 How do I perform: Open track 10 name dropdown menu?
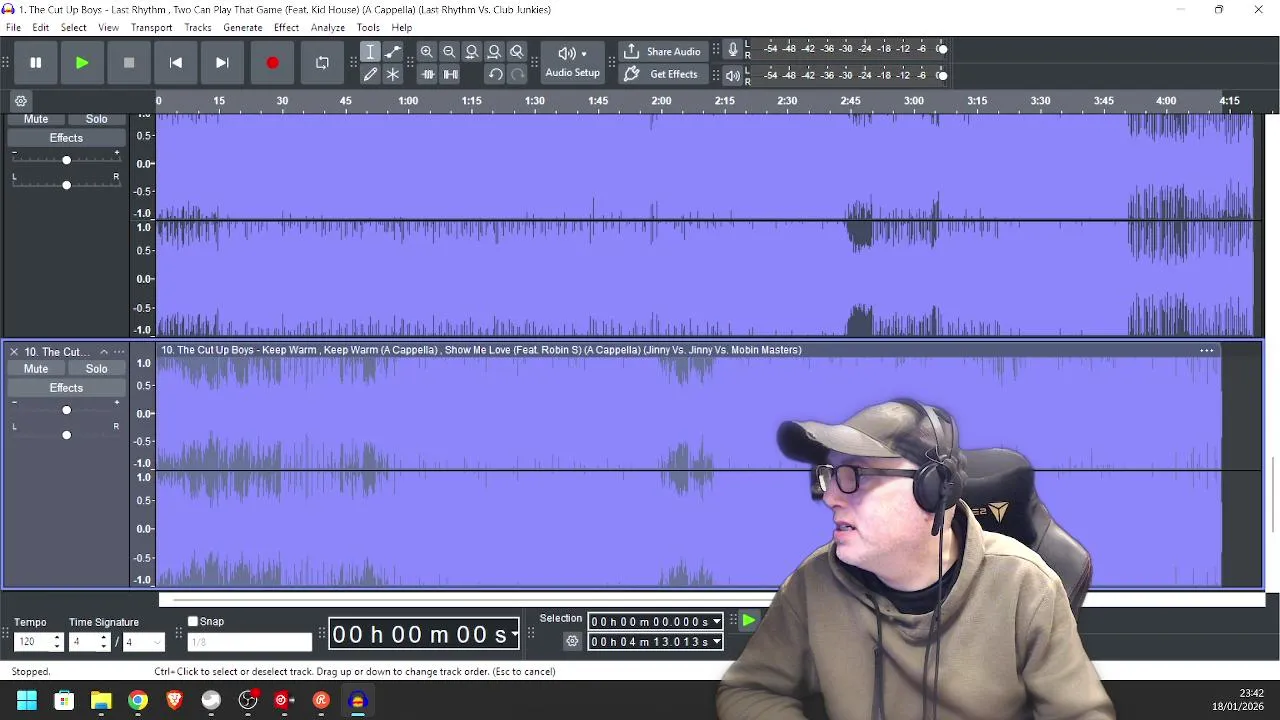tap(58, 352)
